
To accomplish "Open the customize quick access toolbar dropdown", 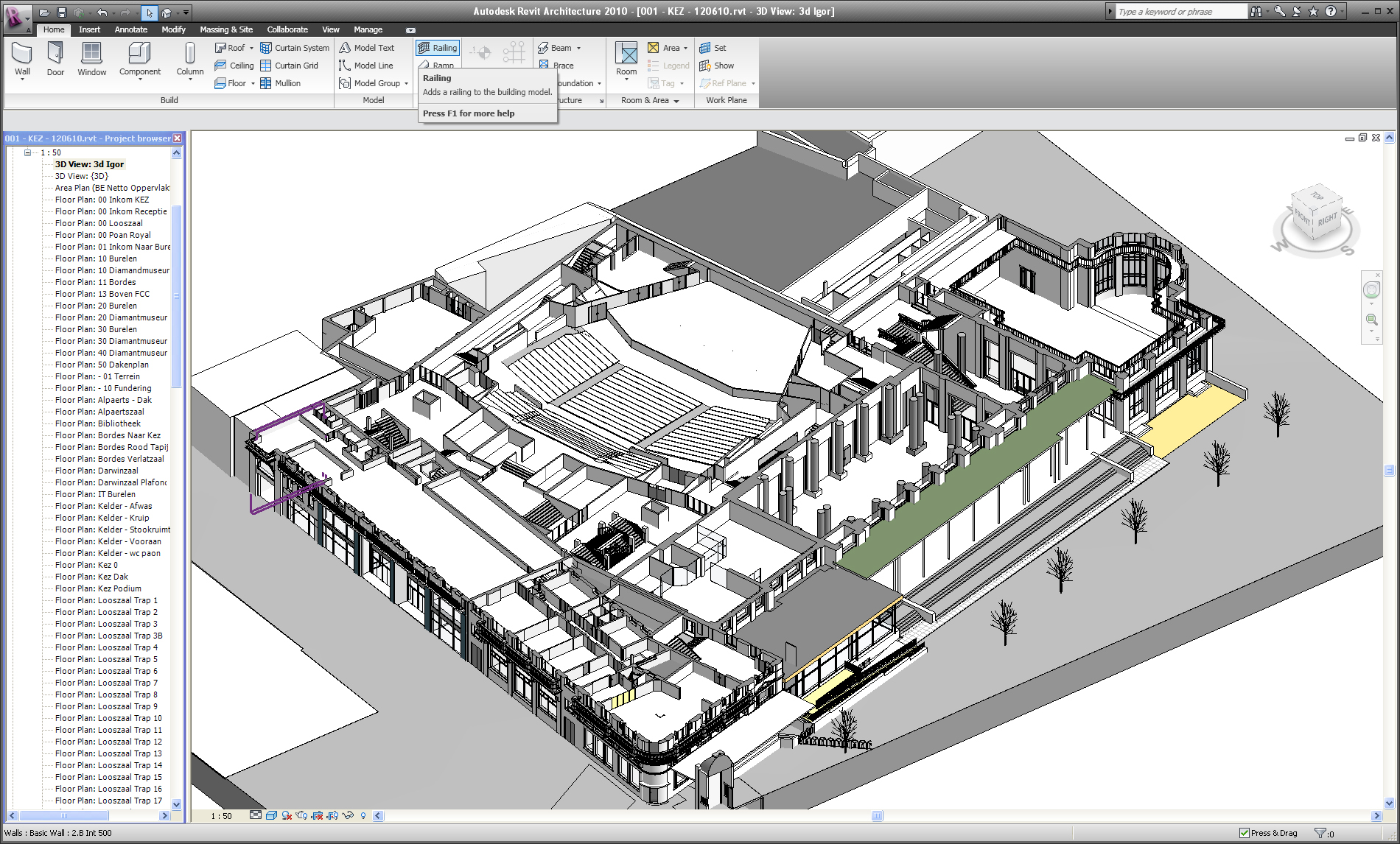I will coord(186,12).
